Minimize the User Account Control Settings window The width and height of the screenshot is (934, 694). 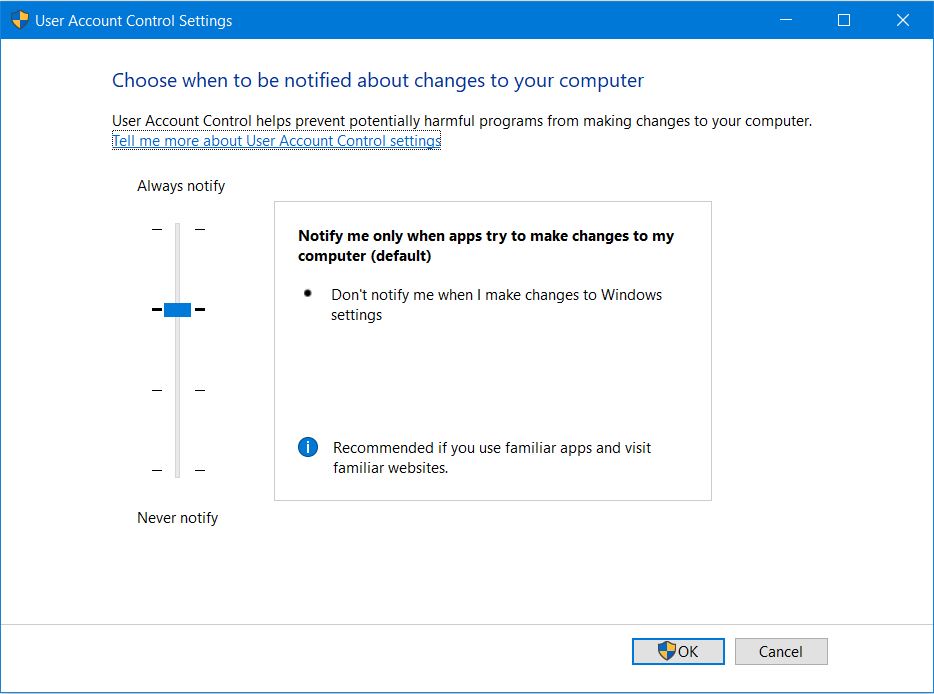tap(786, 20)
